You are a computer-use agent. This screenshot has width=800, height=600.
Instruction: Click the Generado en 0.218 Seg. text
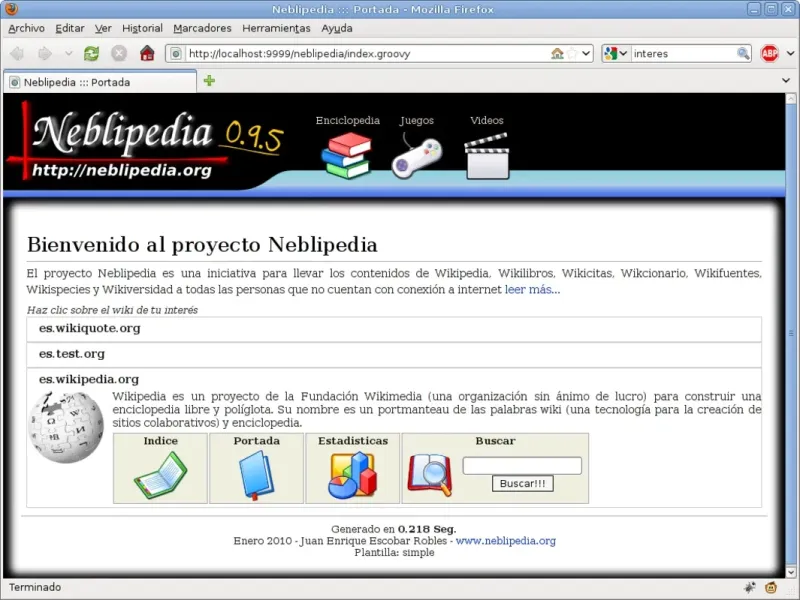394,529
